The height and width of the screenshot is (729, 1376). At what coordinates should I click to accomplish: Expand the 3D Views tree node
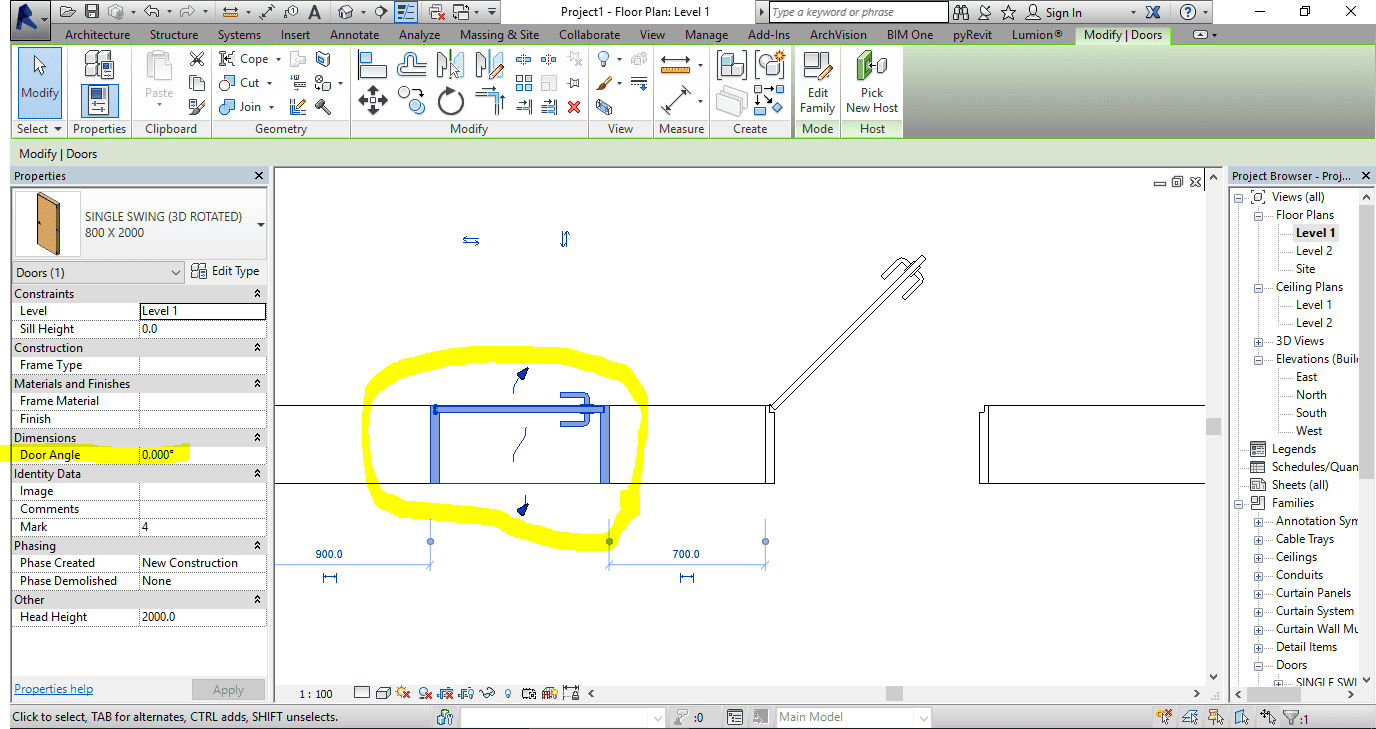(1259, 342)
